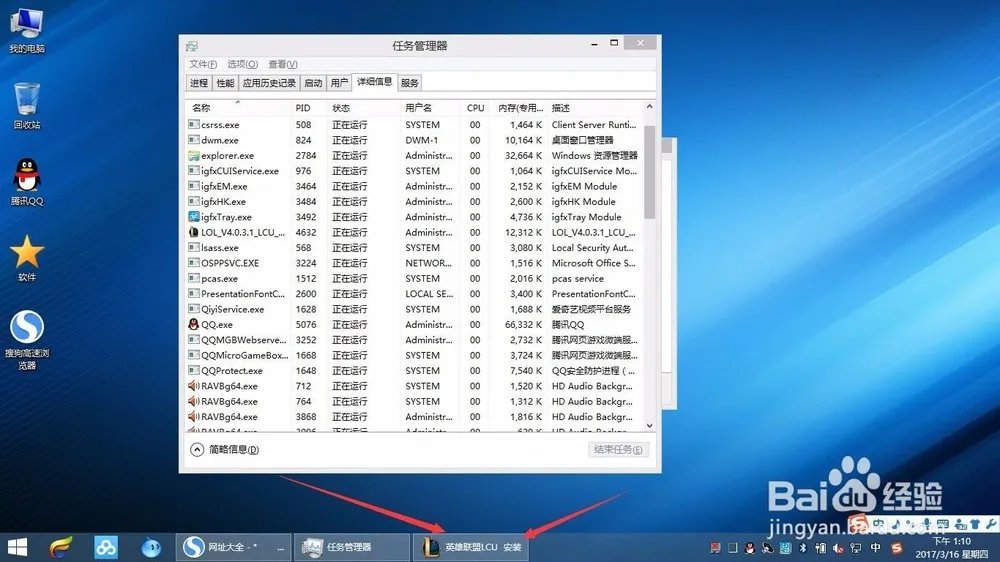Select the QQProtect.exe process row

pyautogui.click(x=414, y=371)
